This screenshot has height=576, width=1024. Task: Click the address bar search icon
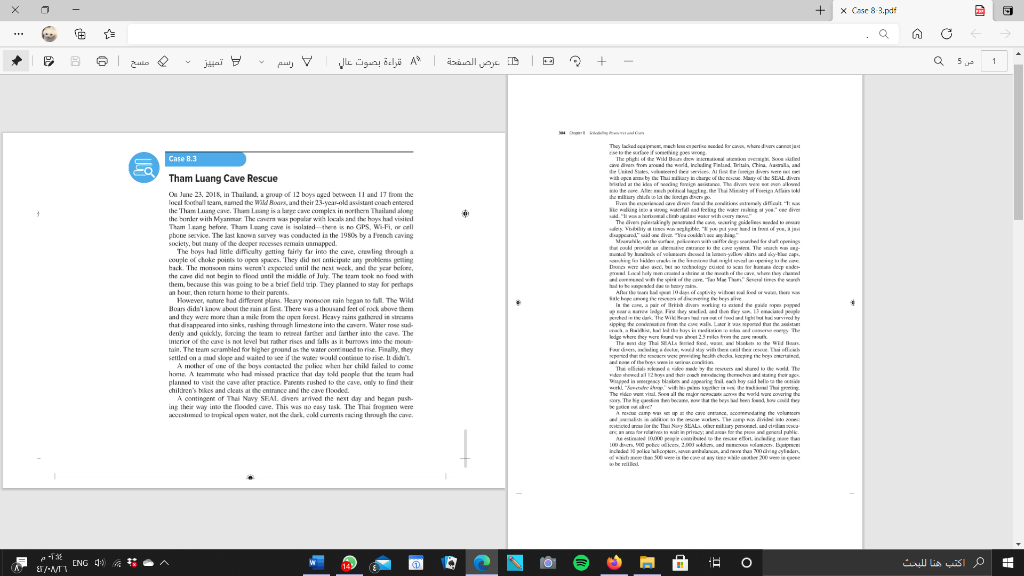point(884,34)
